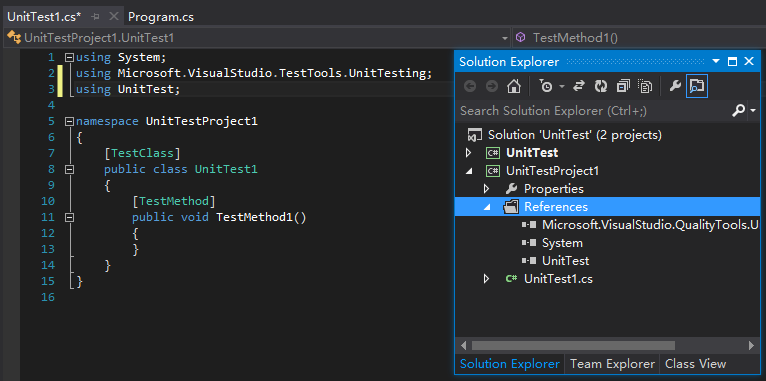
Task: Open the Class View tab
Action: (695, 364)
